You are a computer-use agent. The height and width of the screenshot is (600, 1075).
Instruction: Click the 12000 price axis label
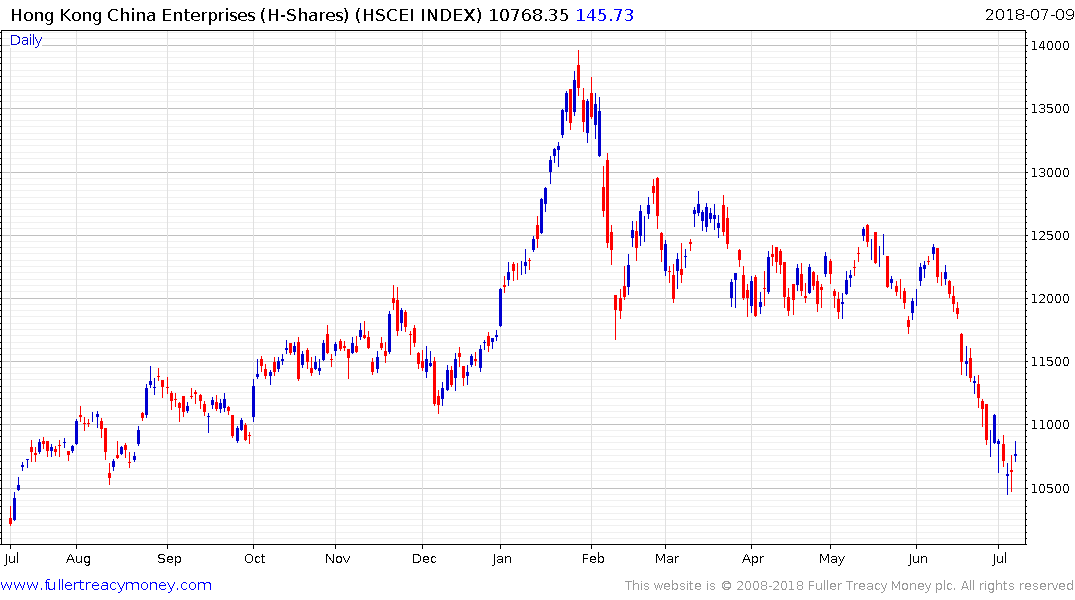1050,299
